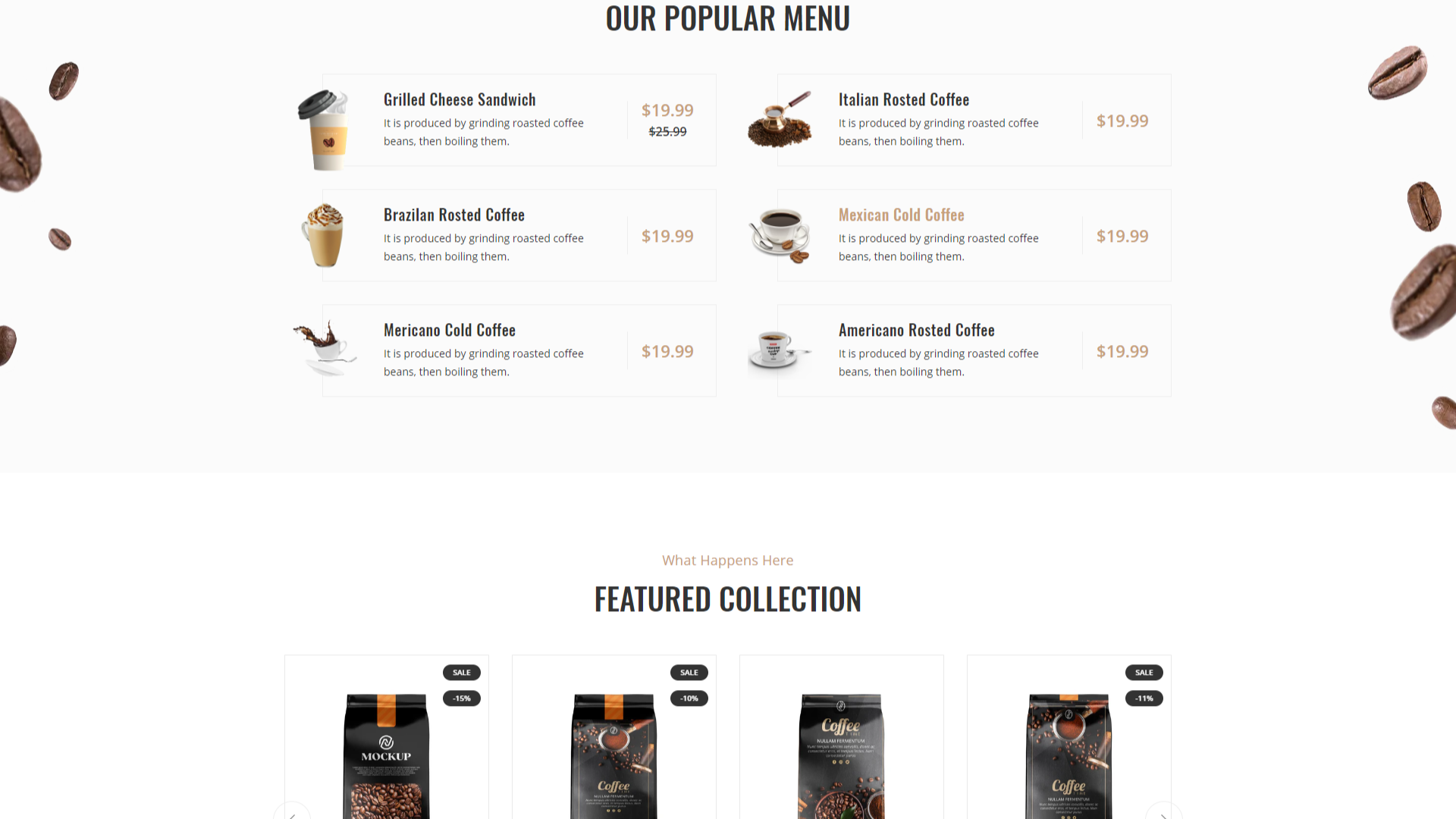Open Americano Rosted Coffee item
Image resolution: width=1456 pixels, height=819 pixels.
pos(917,331)
